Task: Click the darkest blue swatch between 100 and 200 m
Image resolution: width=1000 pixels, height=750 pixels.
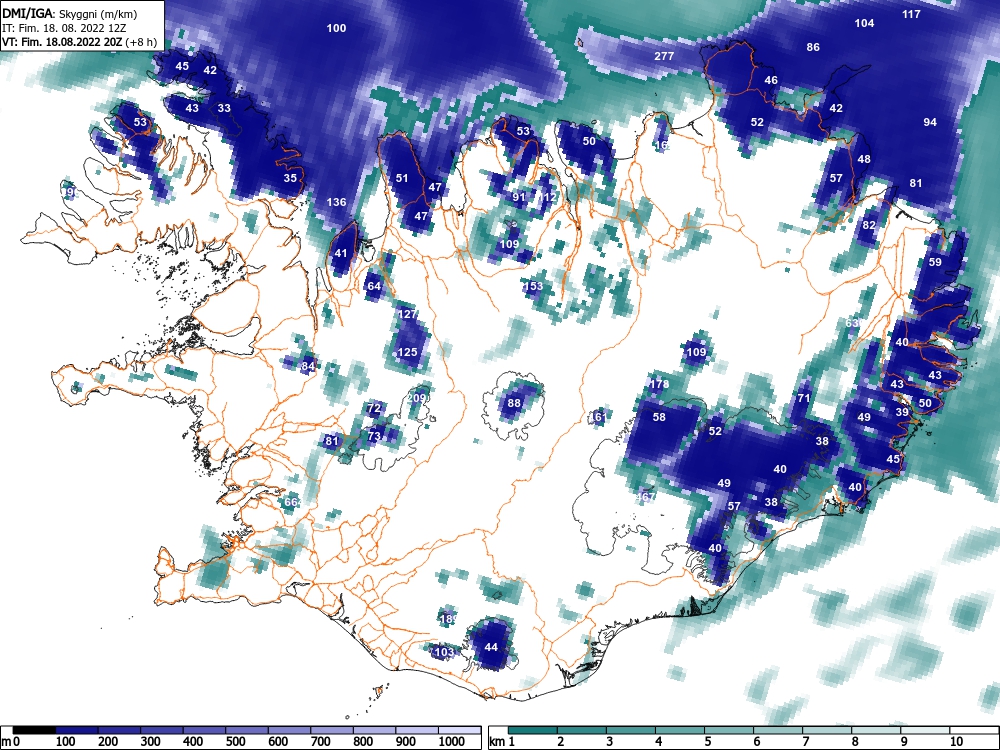Action: click(x=77, y=730)
